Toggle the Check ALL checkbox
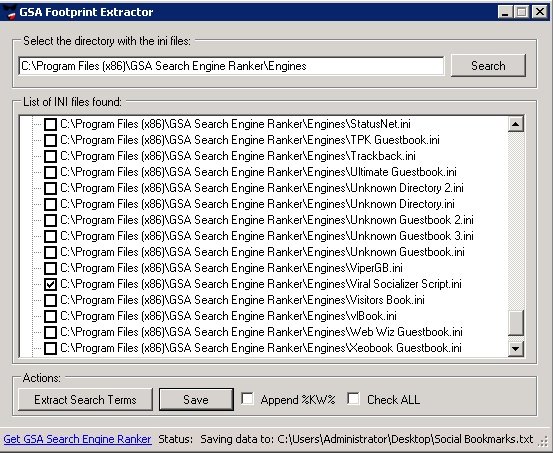Viewport: 553px width, 453px height. coord(353,399)
